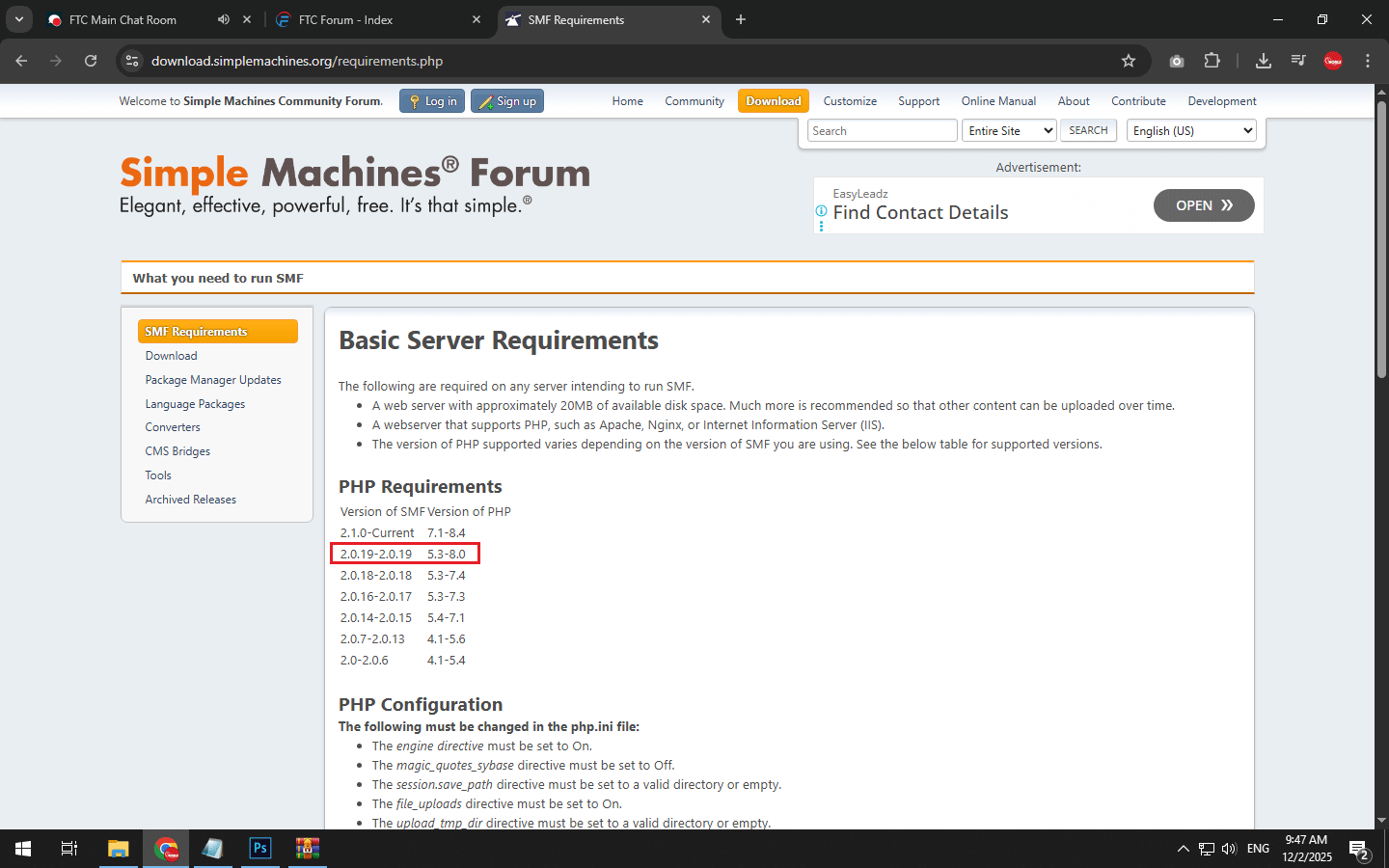Expand the tab search dropdown arrow
Viewport: 1389px width, 868px height.
pyautogui.click(x=18, y=19)
